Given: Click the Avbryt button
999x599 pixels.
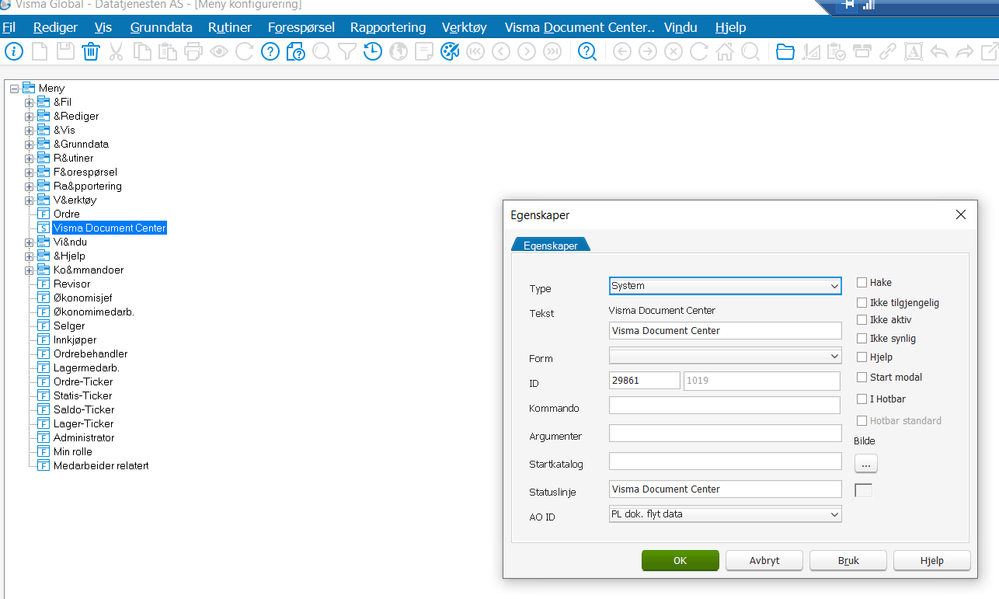Looking at the screenshot, I should click(764, 561).
